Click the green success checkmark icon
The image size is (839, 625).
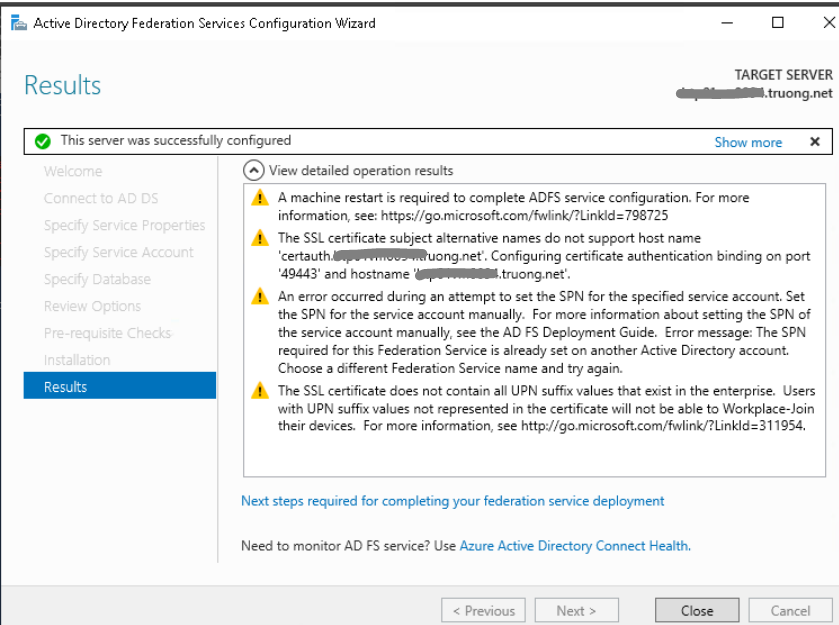pos(43,140)
